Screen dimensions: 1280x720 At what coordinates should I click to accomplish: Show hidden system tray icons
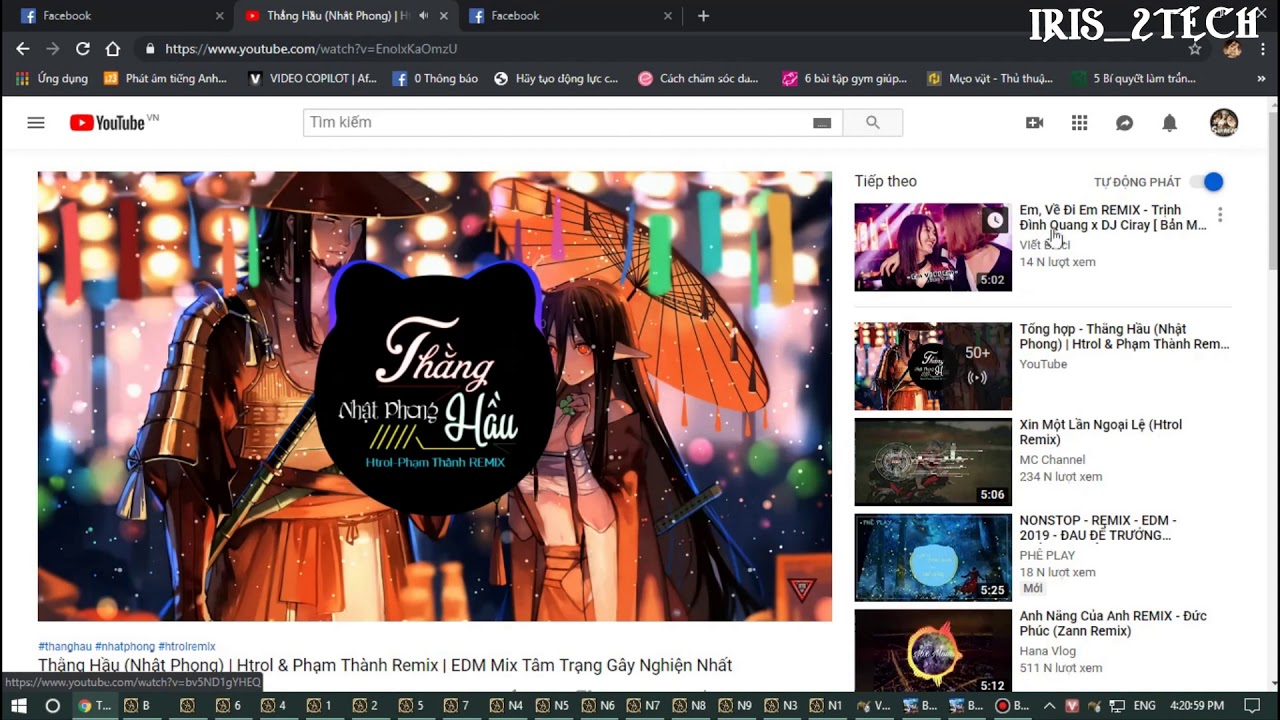tap(1049, 705)
